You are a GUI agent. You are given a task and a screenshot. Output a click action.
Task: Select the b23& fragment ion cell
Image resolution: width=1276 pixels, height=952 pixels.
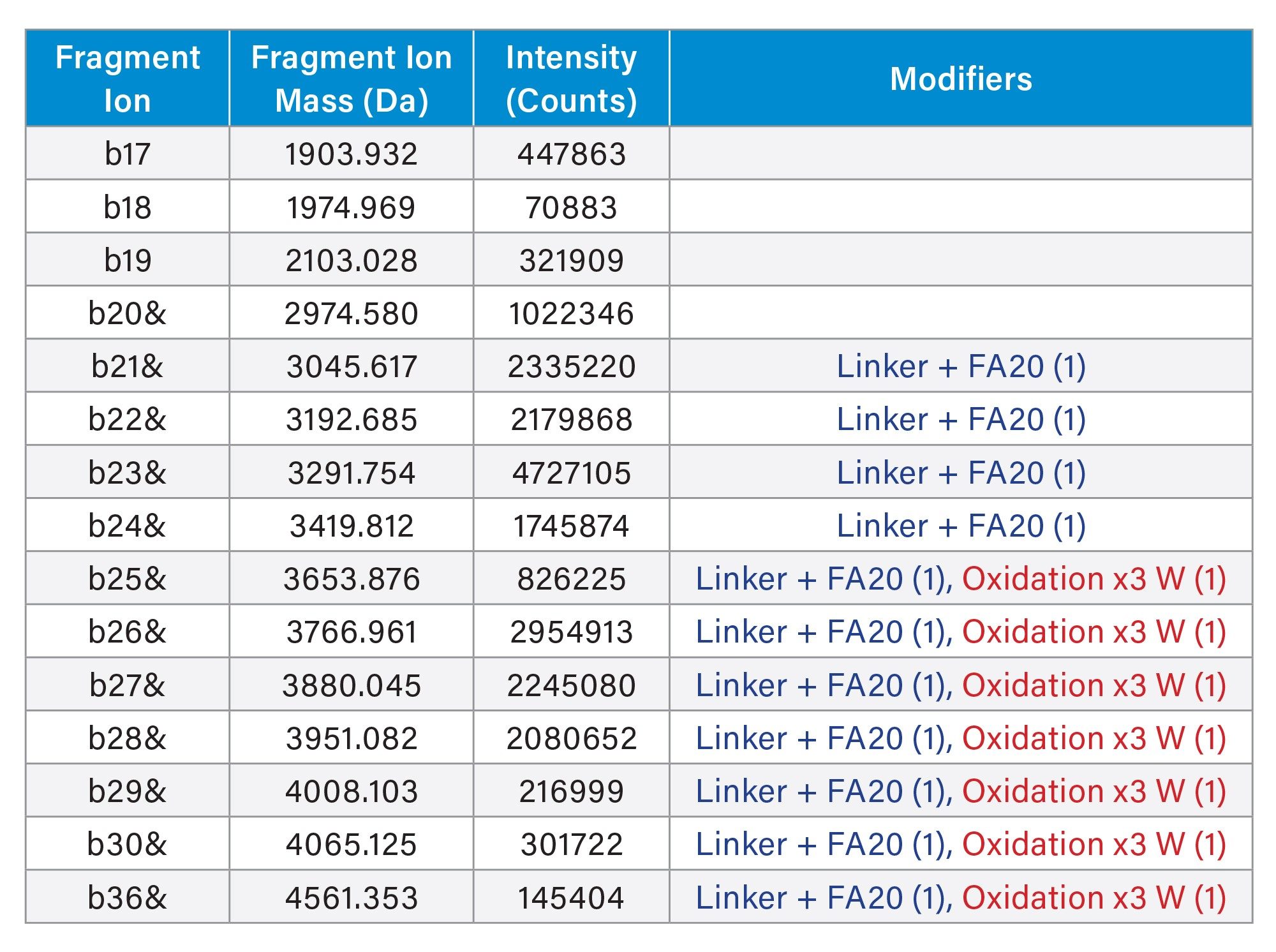(128, 473)
